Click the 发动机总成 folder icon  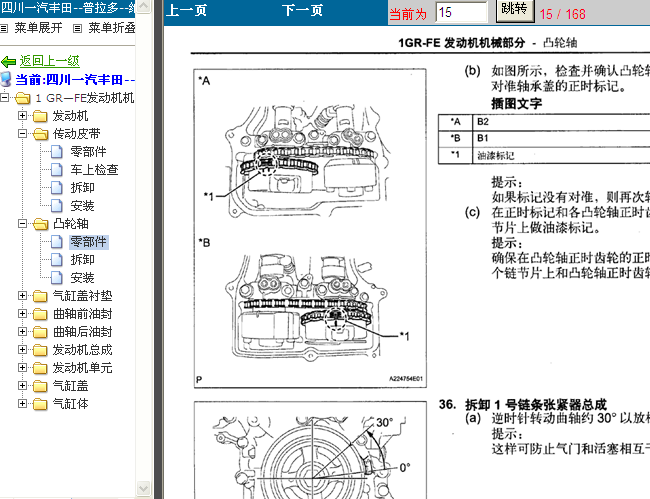(40, 350)
